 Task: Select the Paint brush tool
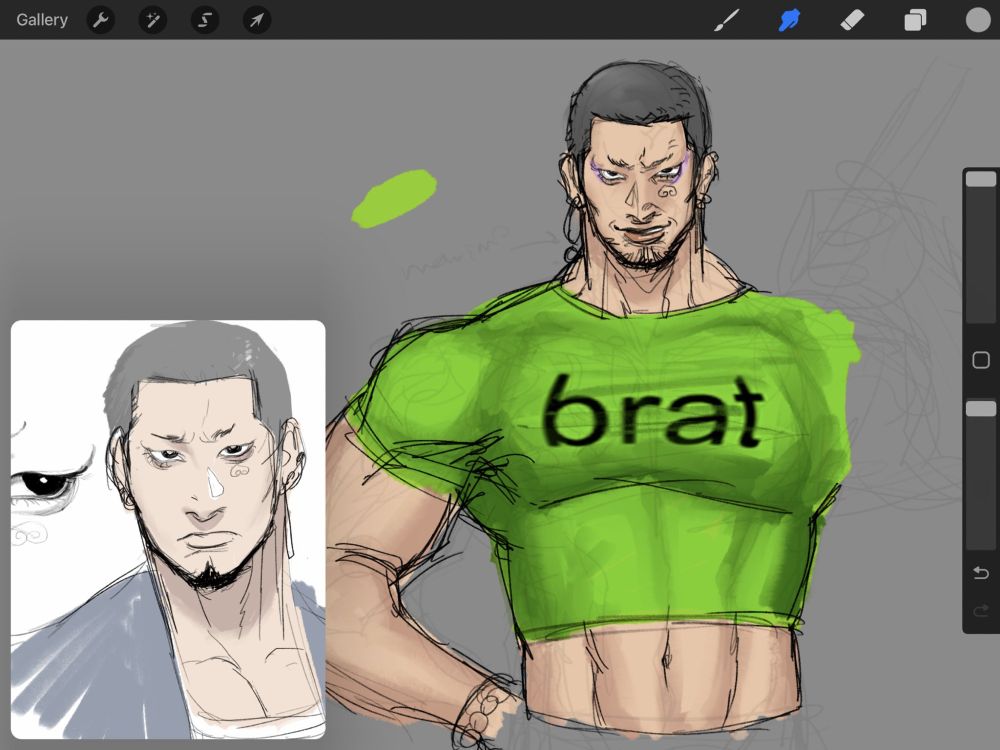(x=726, y=20)
